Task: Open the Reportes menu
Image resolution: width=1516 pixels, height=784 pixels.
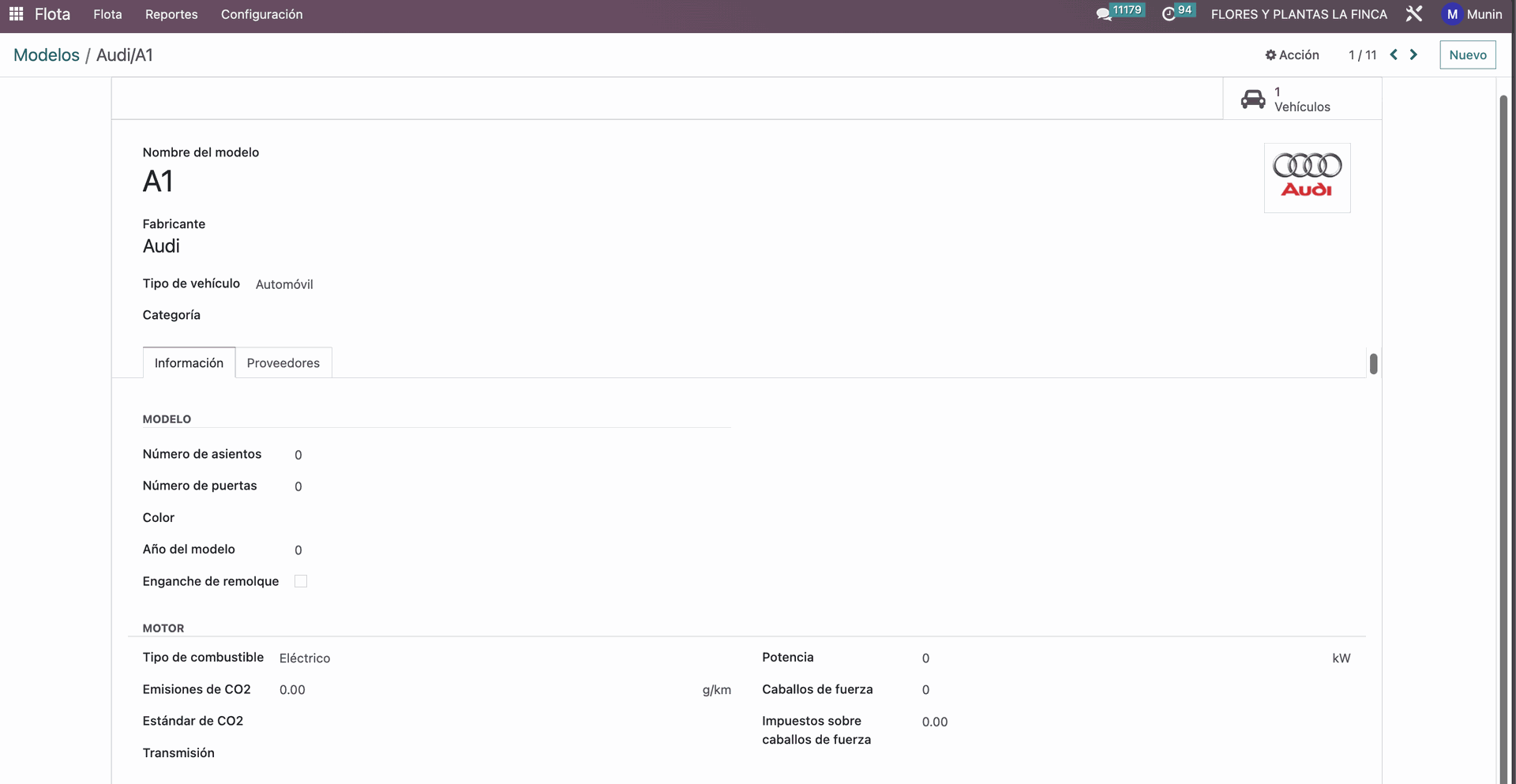Action: 171,14
